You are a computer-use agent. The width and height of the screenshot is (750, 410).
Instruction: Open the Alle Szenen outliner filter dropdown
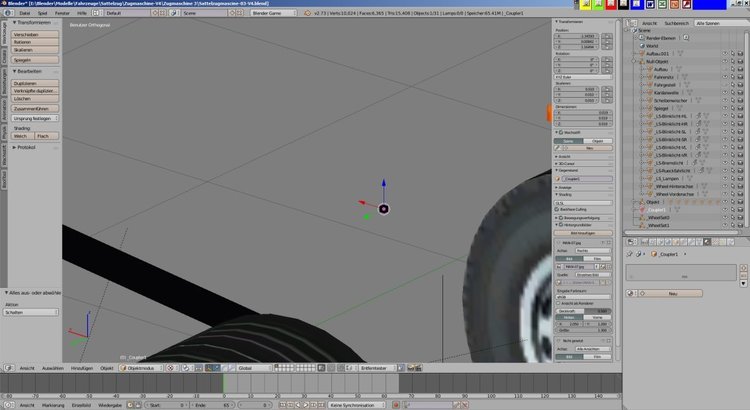(722, 23)
